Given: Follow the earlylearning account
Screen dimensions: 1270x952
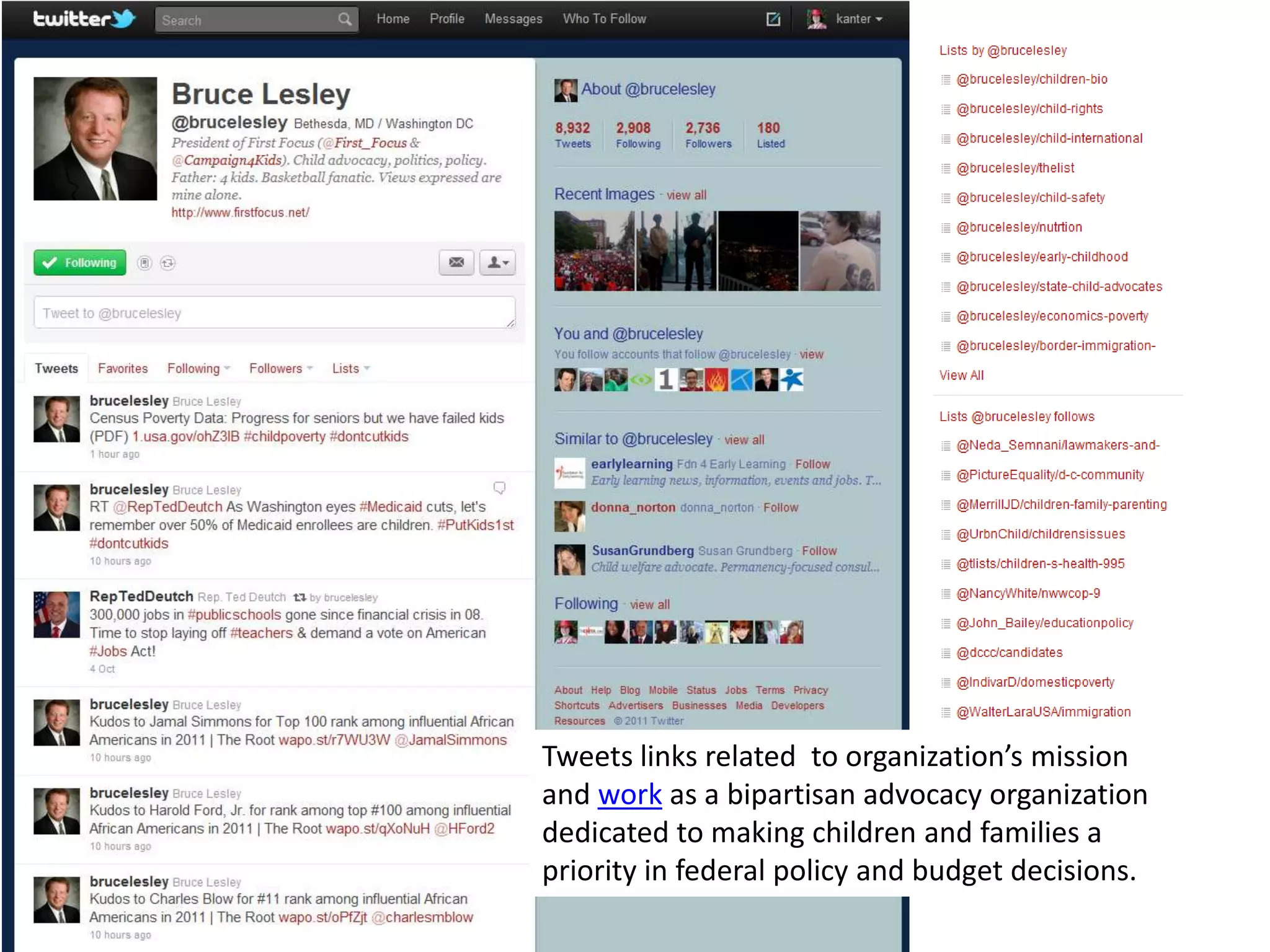Looking at the screenshot, I should click(812, 464).
